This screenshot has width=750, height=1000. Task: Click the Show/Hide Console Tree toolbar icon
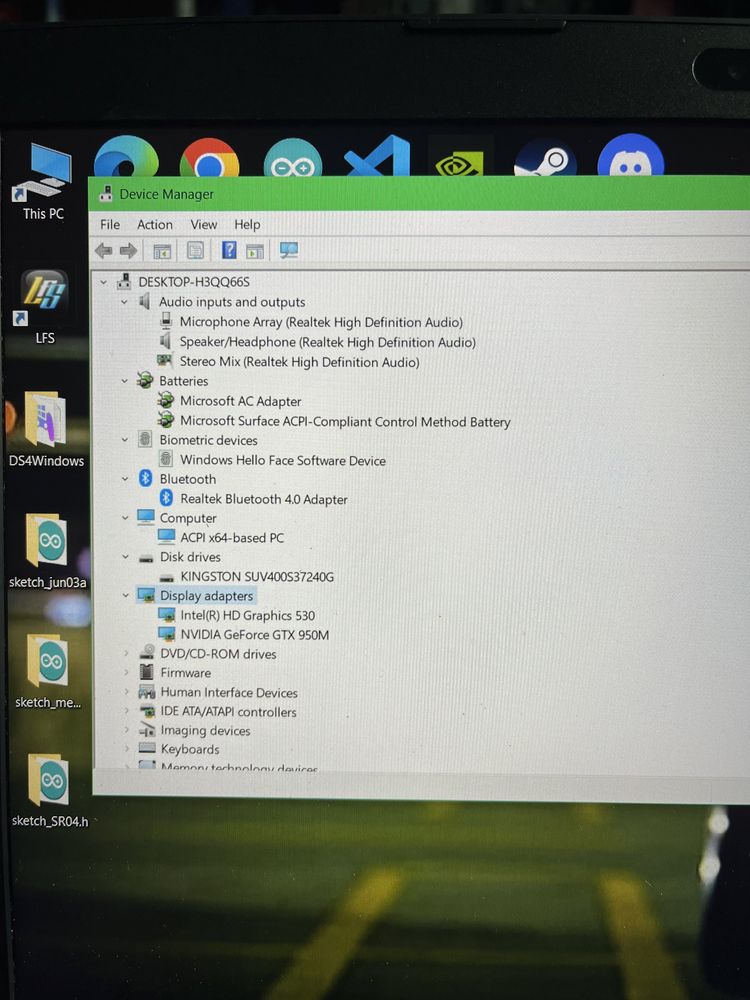coord(162,251)
